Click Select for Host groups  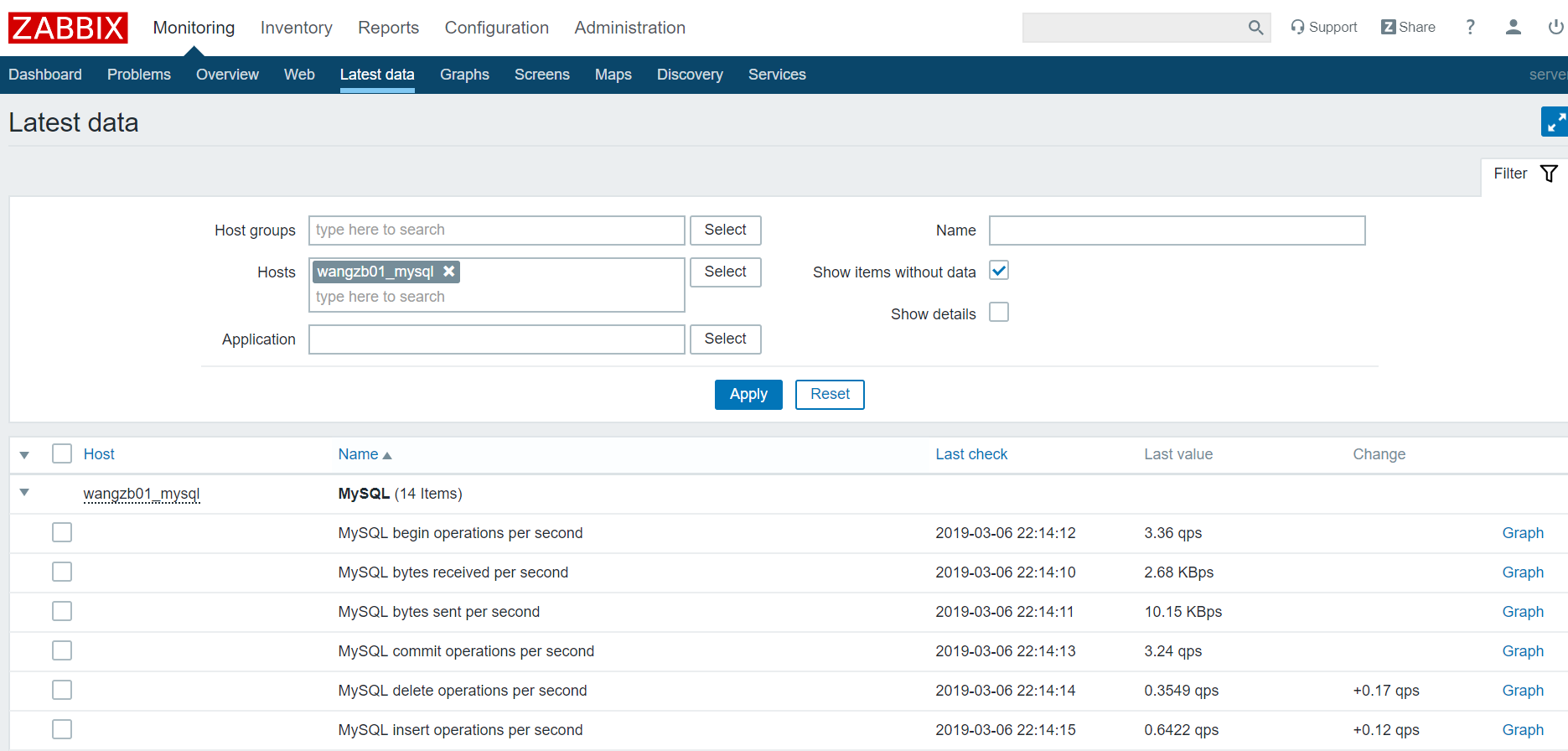coord(726,230)
